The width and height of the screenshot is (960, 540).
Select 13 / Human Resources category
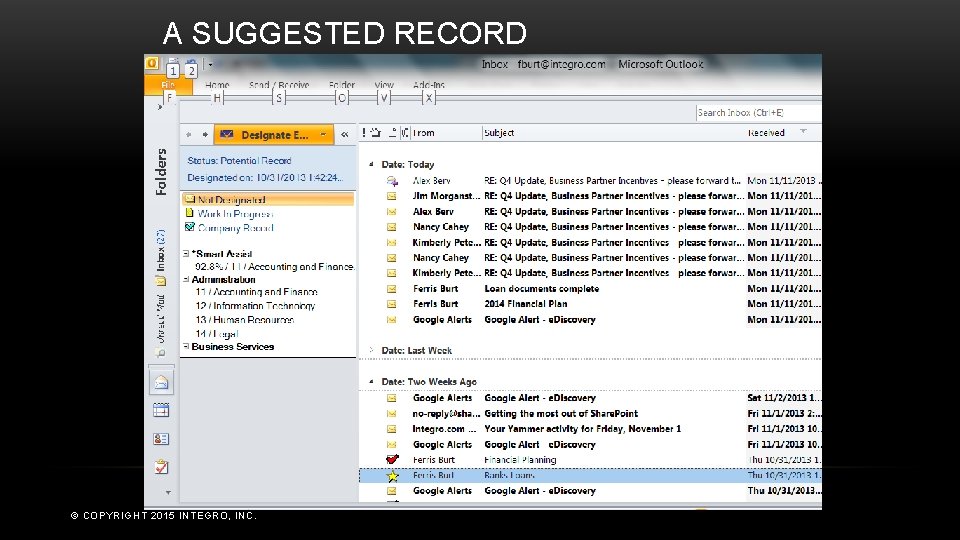tap(244, 320)
